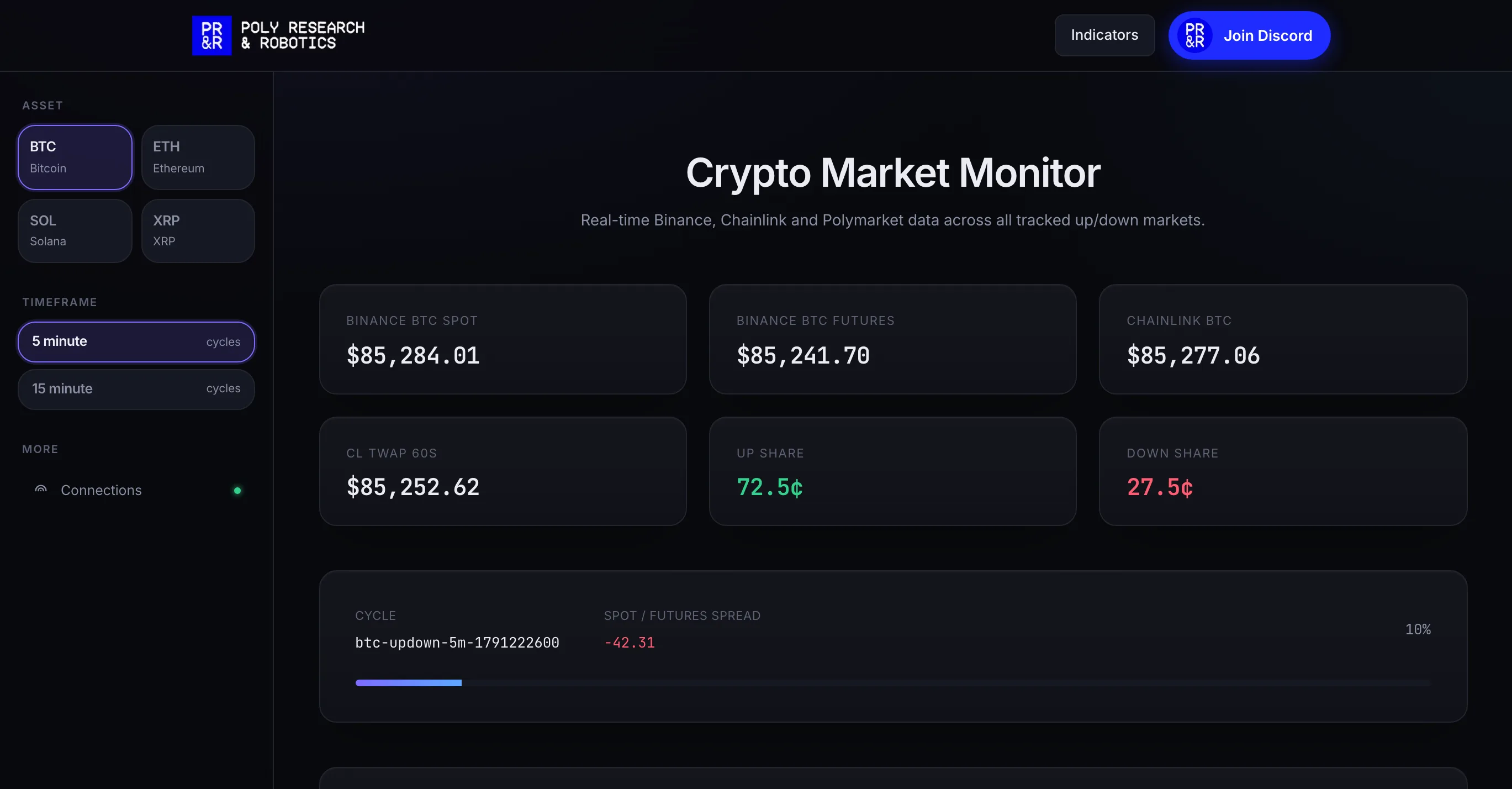Click the Binance BTC Spot price card

tap(503, 339)
